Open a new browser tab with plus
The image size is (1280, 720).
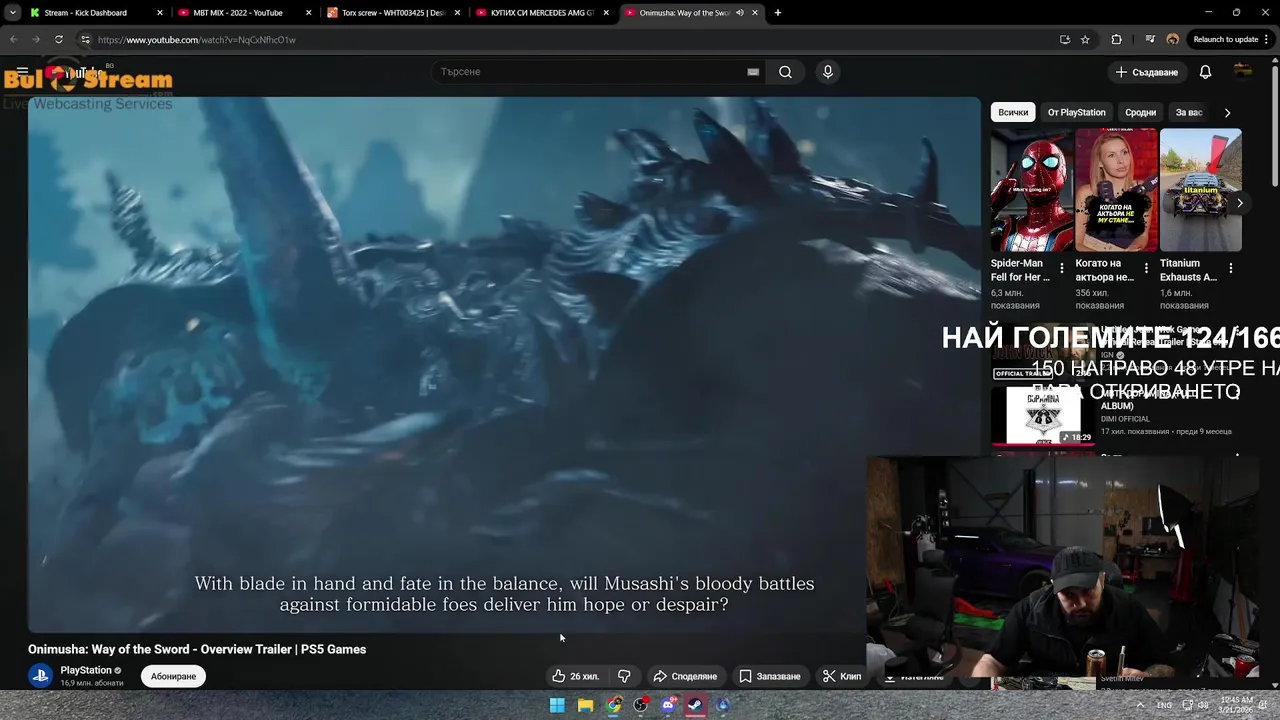[778, 13]
